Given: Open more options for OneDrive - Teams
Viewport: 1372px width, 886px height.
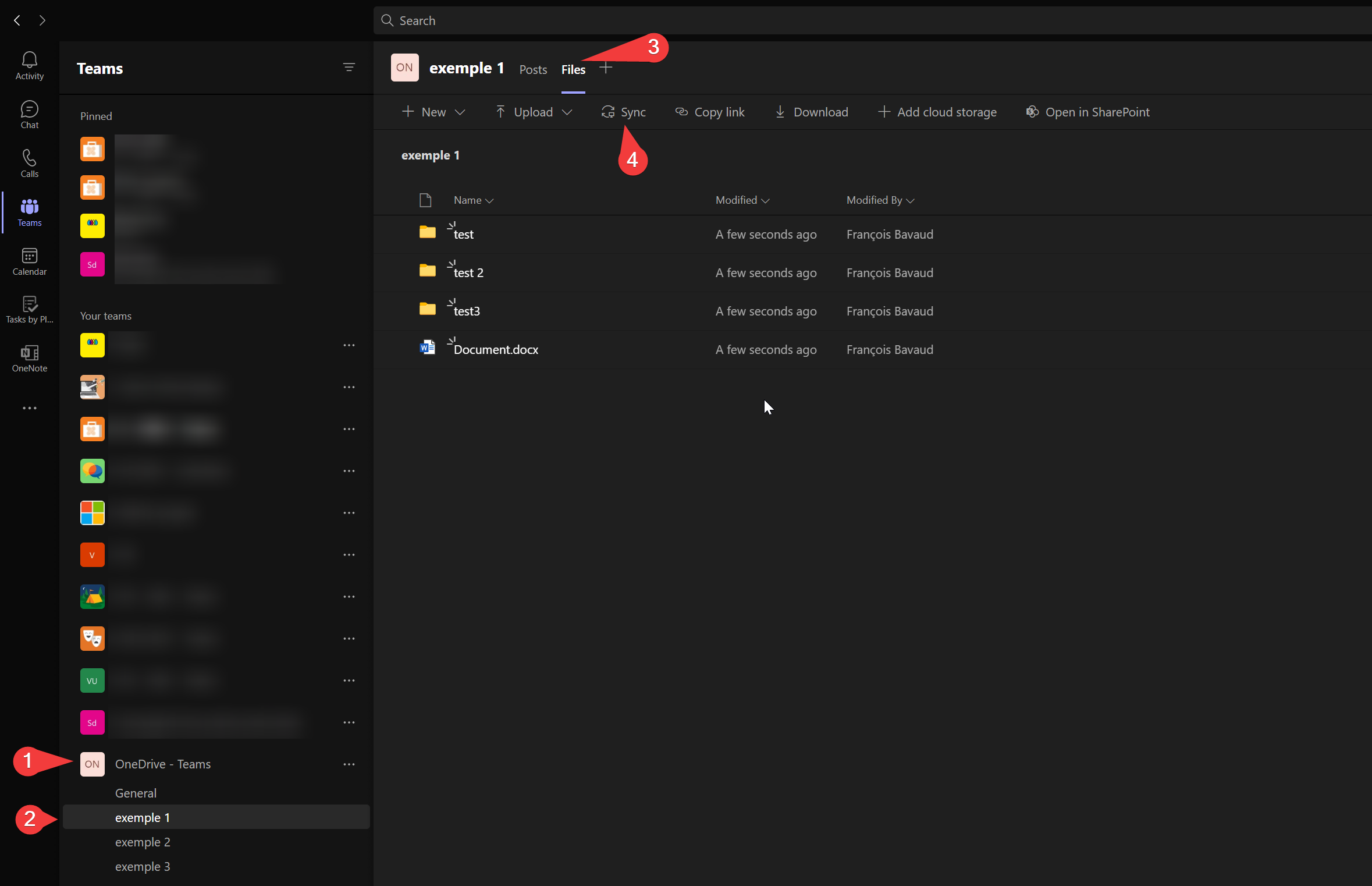Looking at the screenshot, I should (x=349, y=764).
